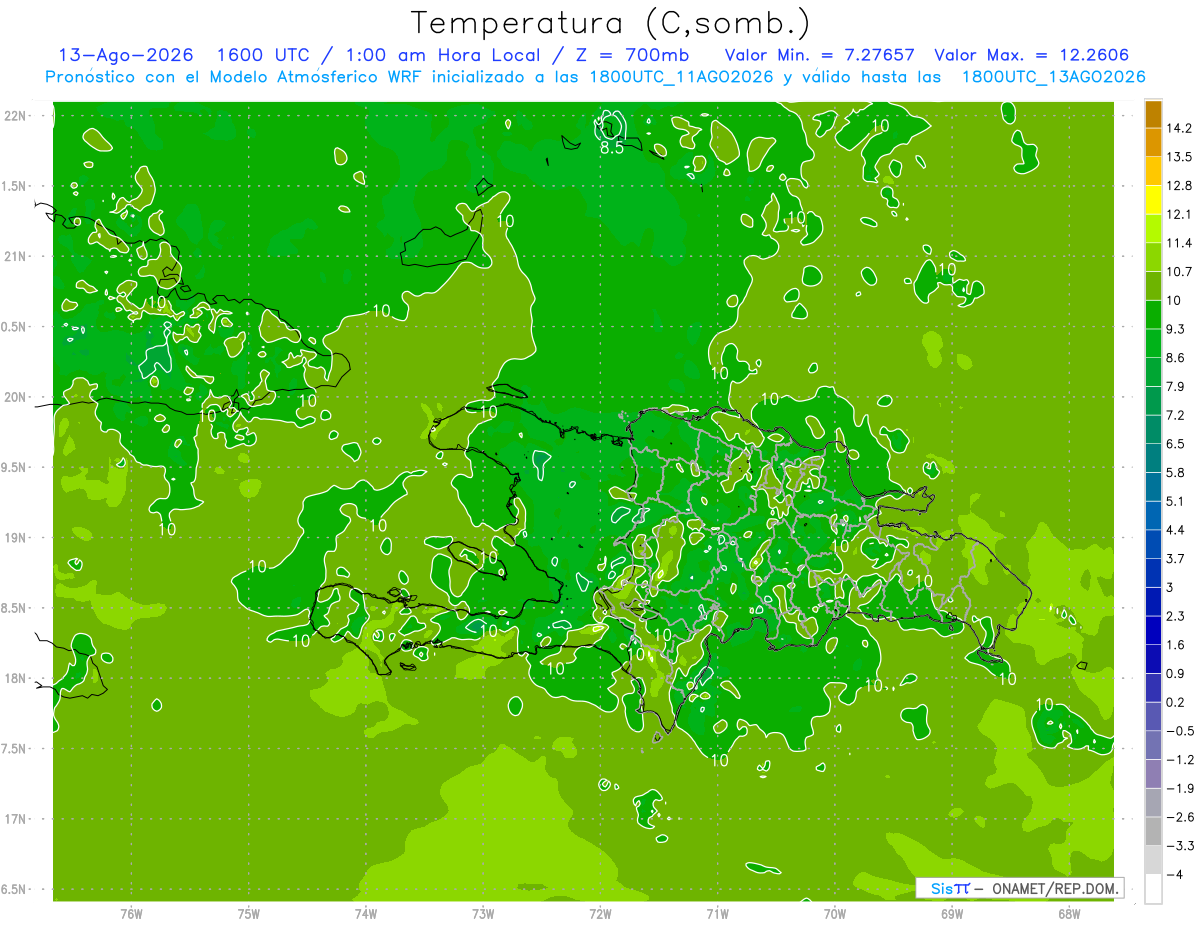
Task: Click the '70W' longitude axis label
Action: [x=835, y=913]
